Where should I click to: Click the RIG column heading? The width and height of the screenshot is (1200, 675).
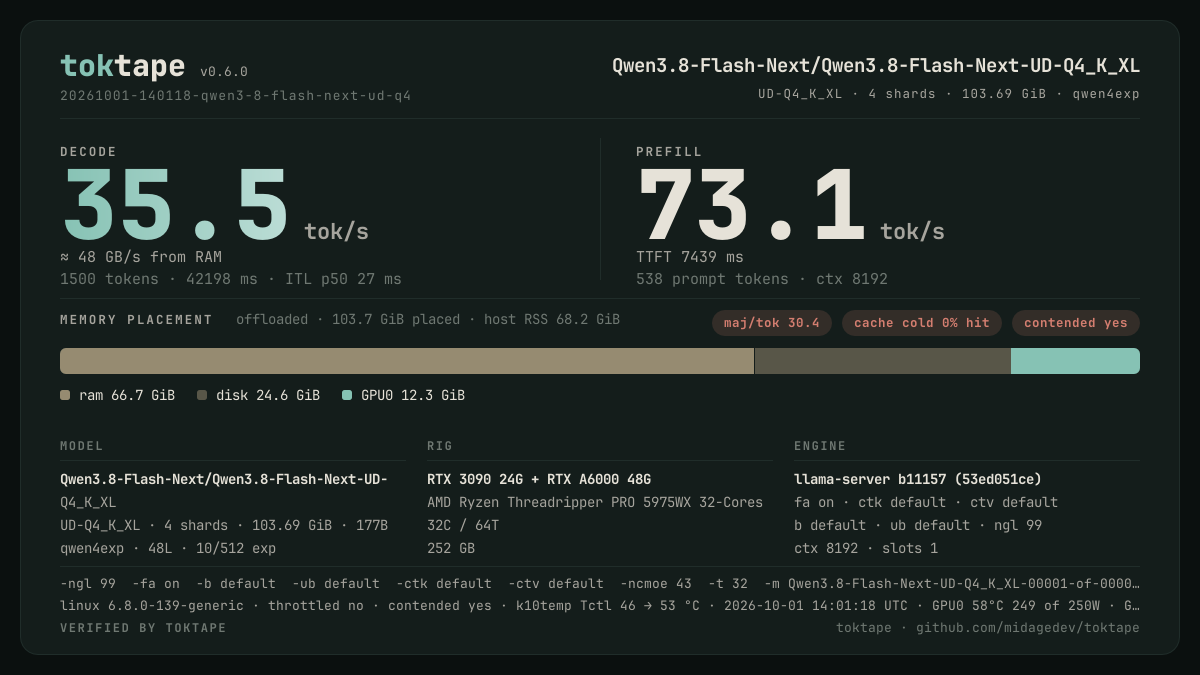coord(440,446)
